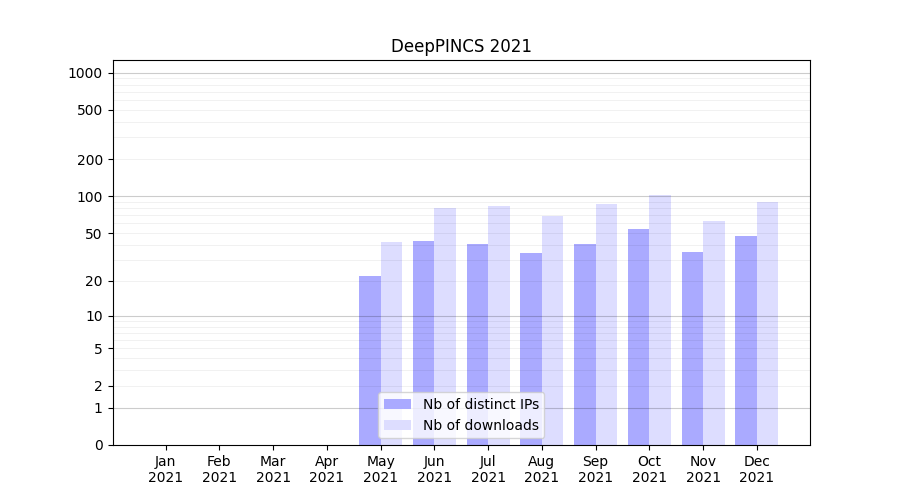Viewport: 900px width, 500px height.
Task: Click the 'Jan 2021' x-axis label
Action: (165, 469)
